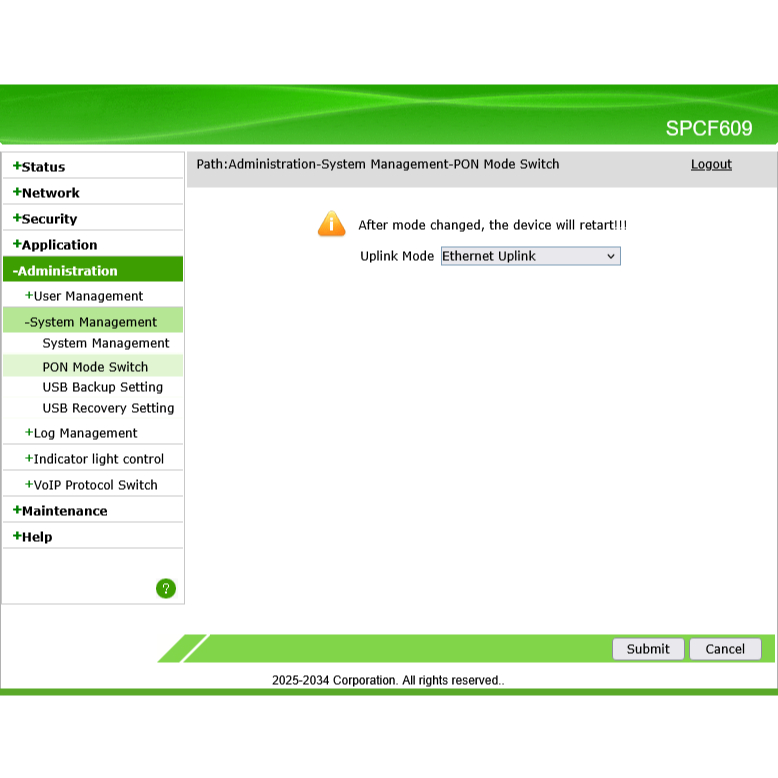This screenshot has height=778, width=778.
Task: Expand the Security menu section
Action: tap(49, 219)
